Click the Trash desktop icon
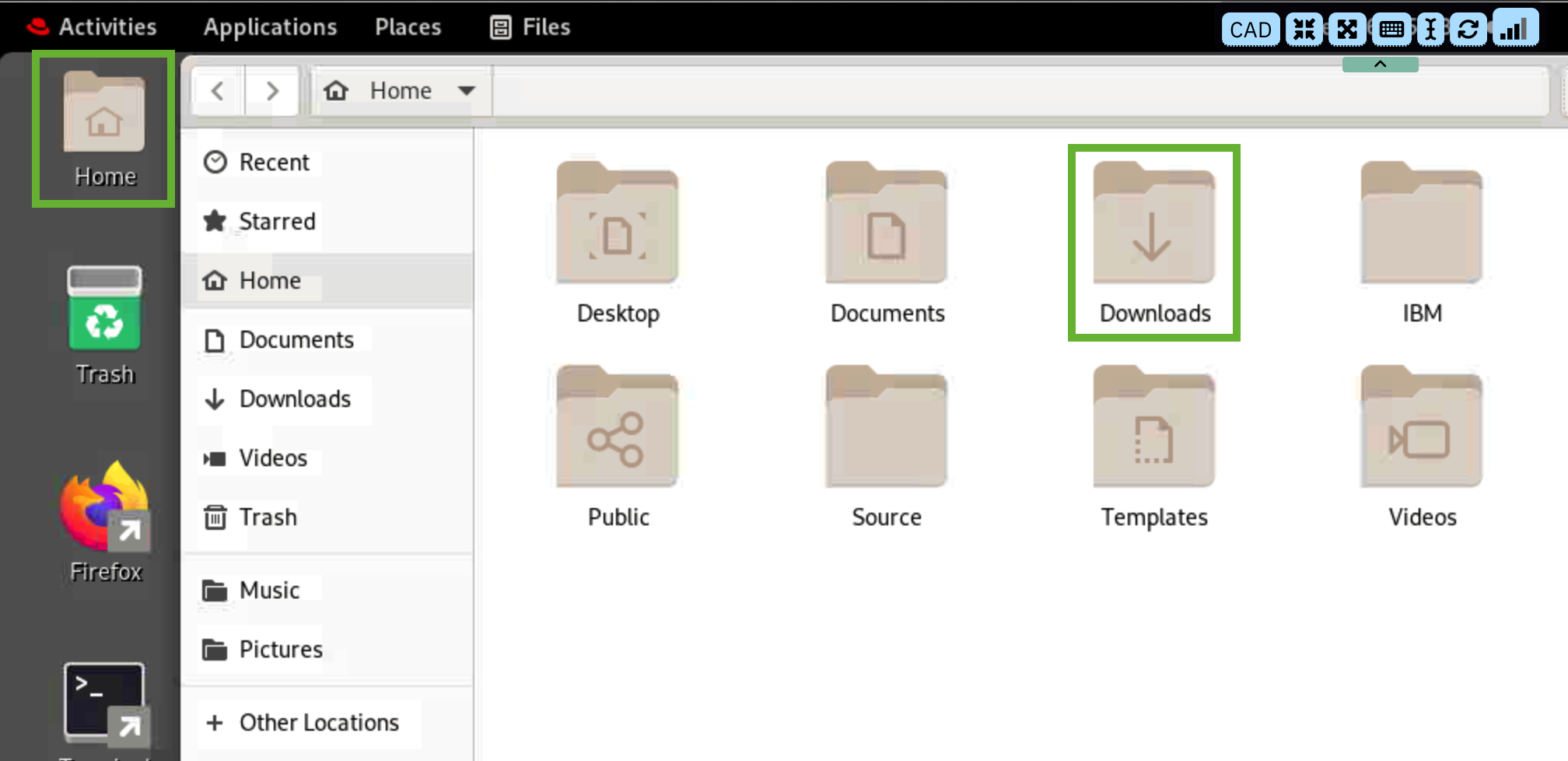The image size is (1568, 761). pyautogui.click(x=104, y=311)
